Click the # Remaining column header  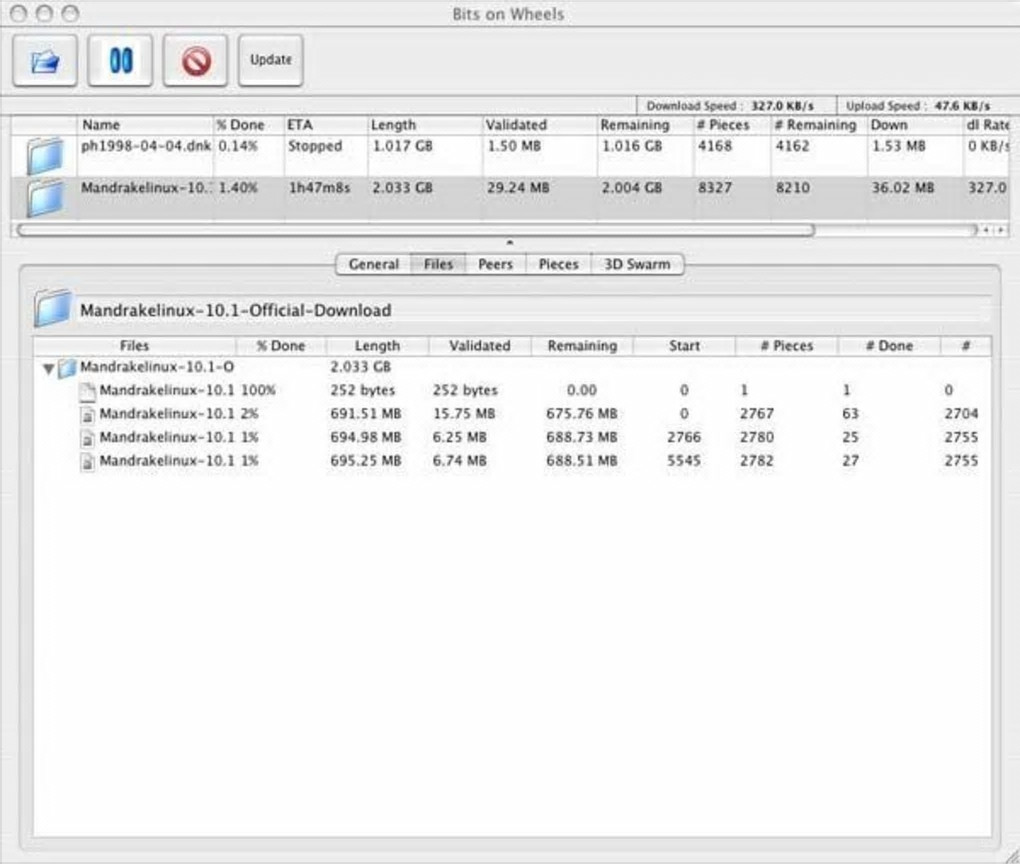(818, 125)
